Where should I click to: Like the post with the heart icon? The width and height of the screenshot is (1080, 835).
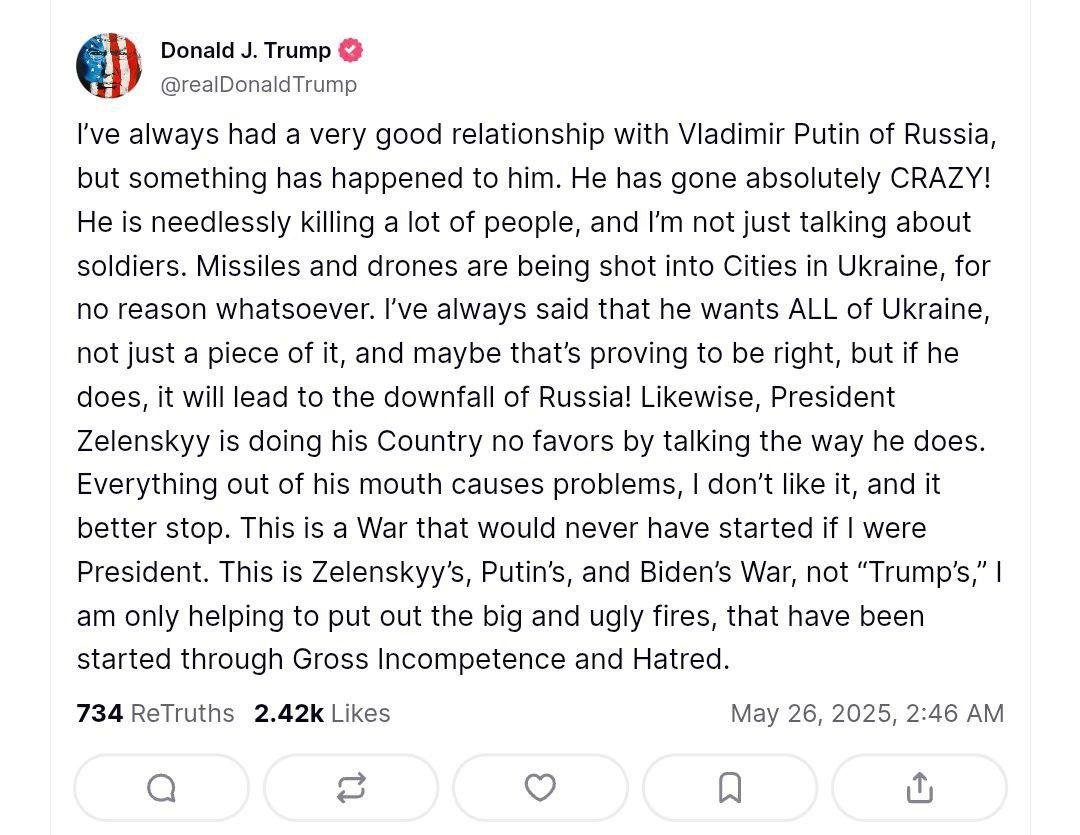coord(540,788)
